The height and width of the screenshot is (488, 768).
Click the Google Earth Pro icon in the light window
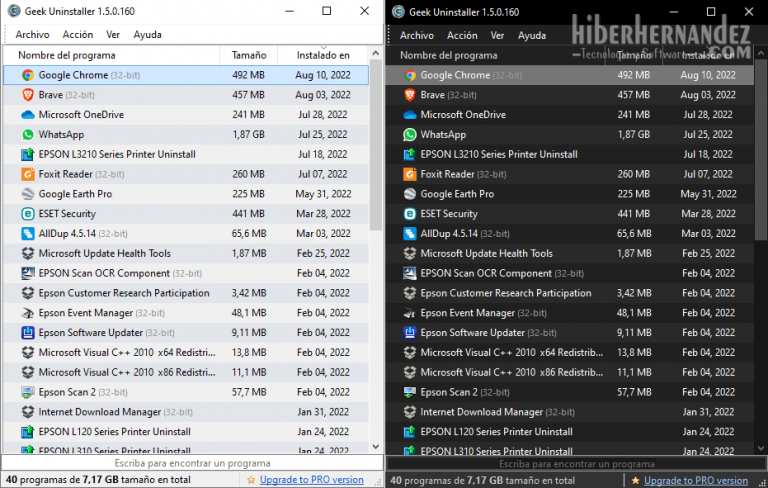point(27,194)
